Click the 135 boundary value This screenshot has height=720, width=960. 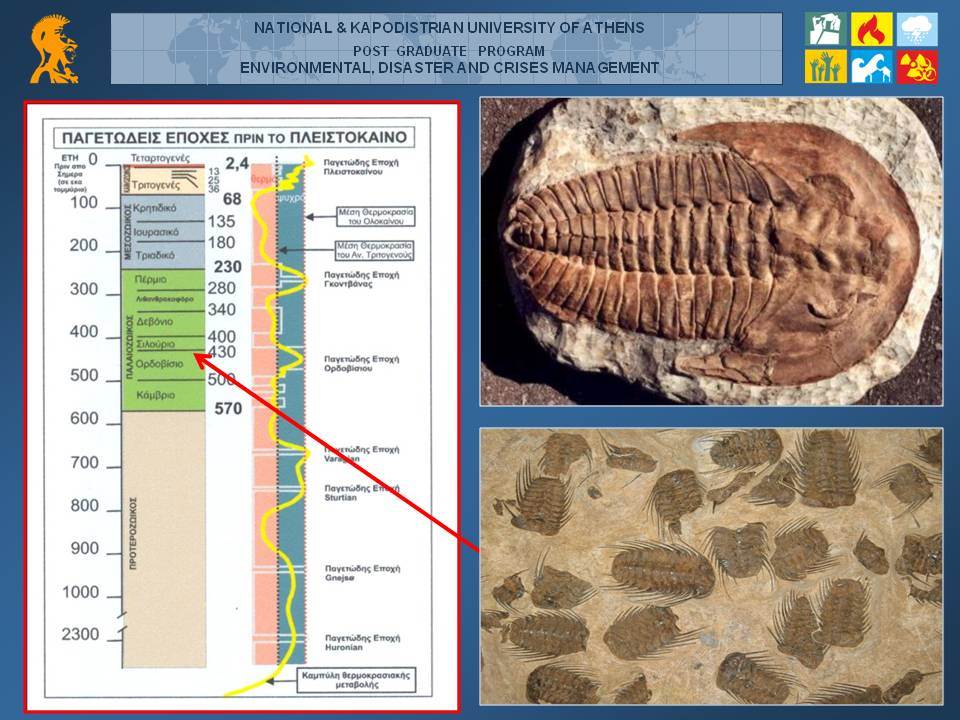click(221, 221)
